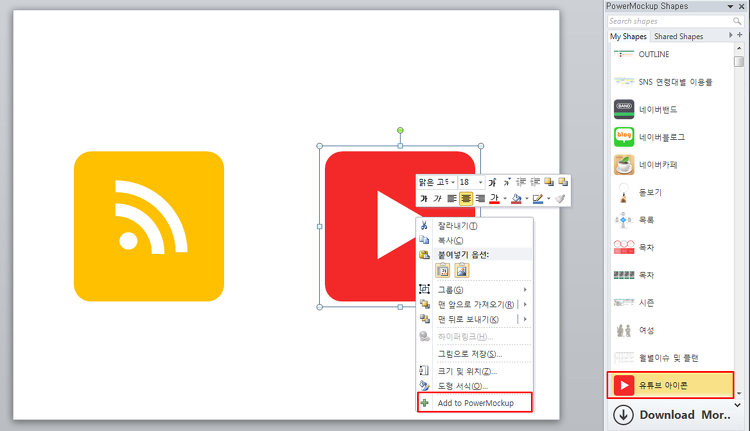This screenshot has width=750, height=431.
Task: Toggle bold text in mini toolbar
Action: pyautogui.click(x=424, y=199)
